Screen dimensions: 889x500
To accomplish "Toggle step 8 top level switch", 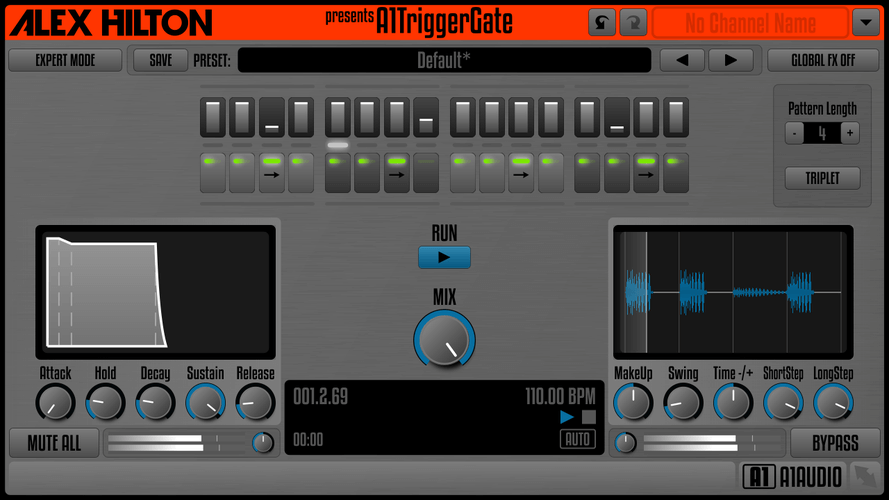I will click(x=426, y=117).
